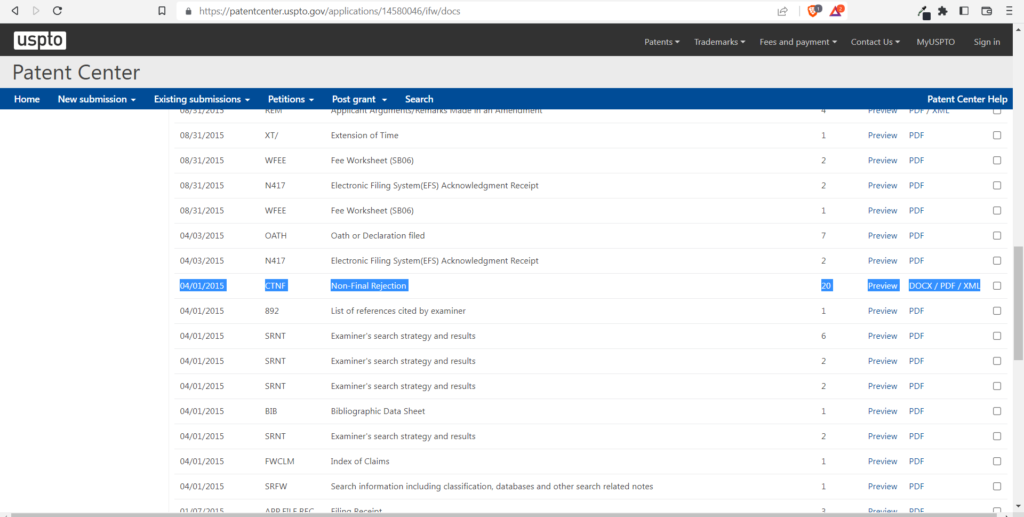Check the box for Non-Final Rejection row
1024x517 pixels.
pos(996,286)
